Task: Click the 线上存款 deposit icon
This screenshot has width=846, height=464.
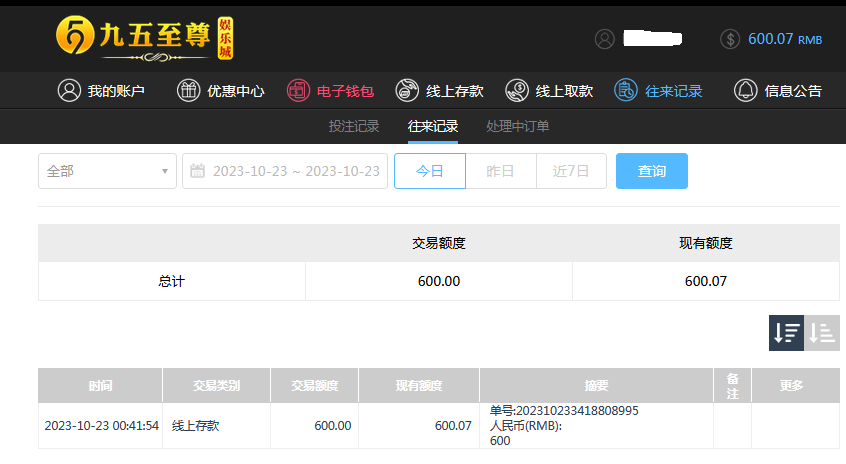Action: 407,90
